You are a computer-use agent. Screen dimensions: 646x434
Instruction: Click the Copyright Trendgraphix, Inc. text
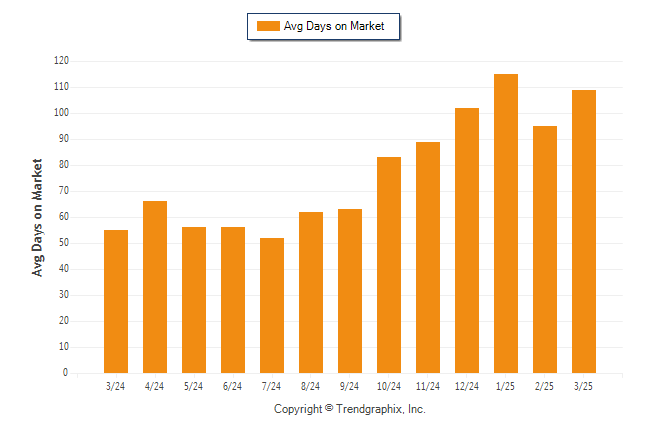click(x=350, y=409)
